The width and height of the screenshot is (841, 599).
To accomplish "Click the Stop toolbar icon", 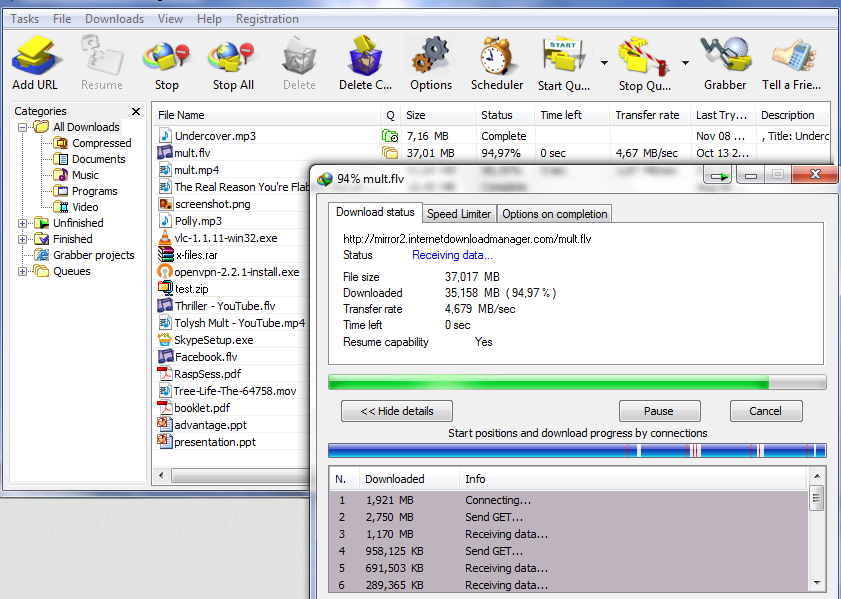I will pyautogui.click(x=166, y=57).
